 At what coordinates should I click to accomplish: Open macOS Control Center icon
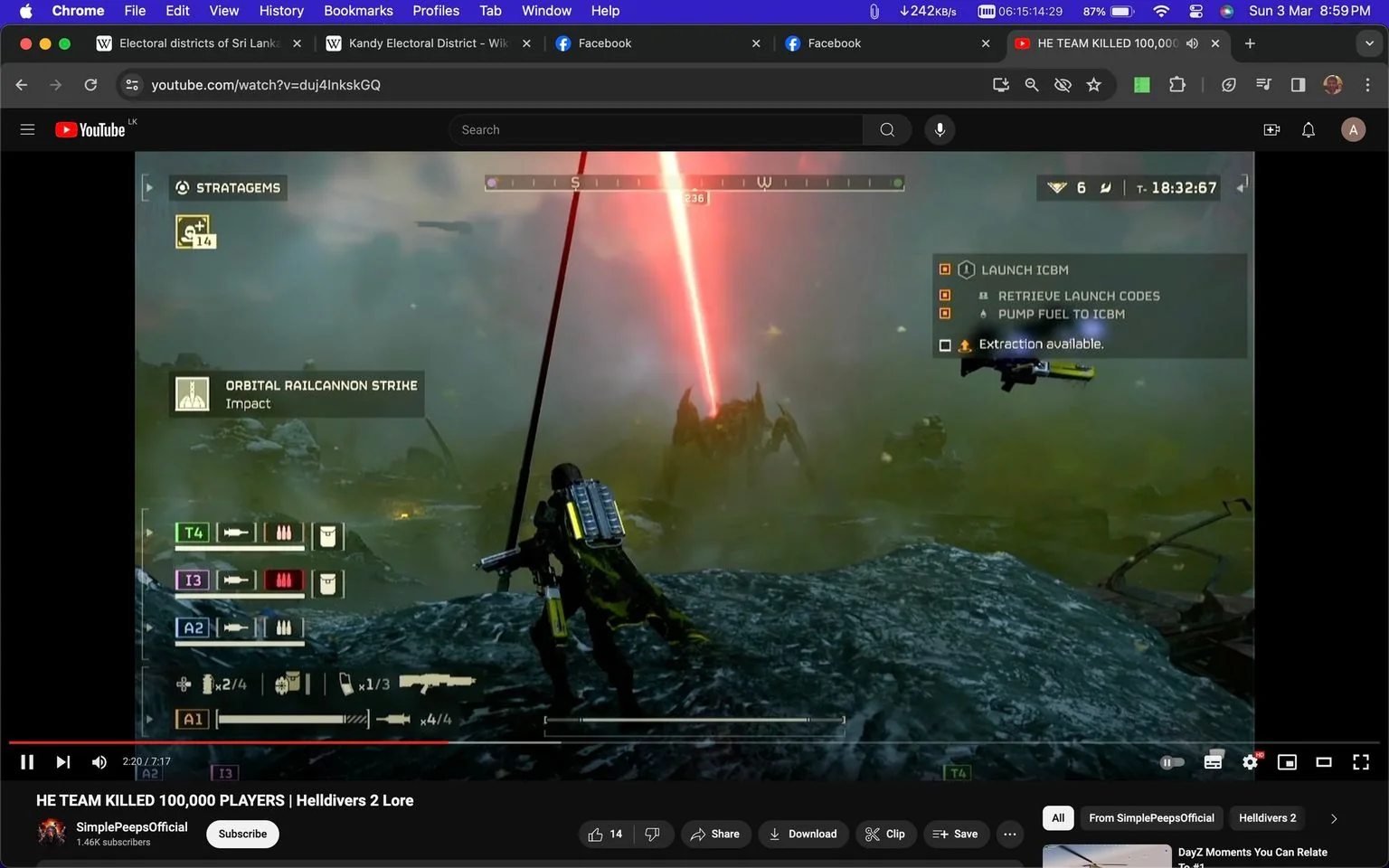1195,11
